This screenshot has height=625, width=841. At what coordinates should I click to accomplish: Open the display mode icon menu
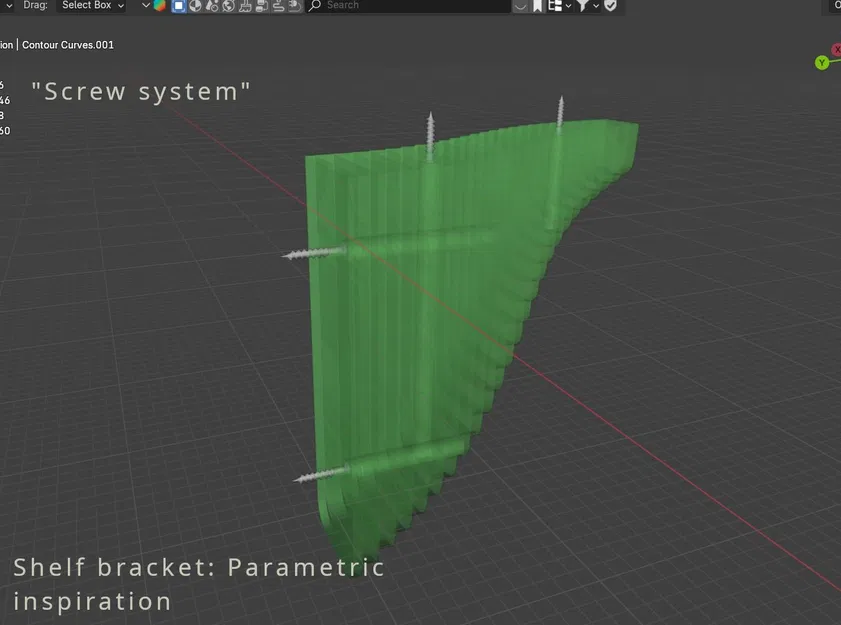pos(555,6)
